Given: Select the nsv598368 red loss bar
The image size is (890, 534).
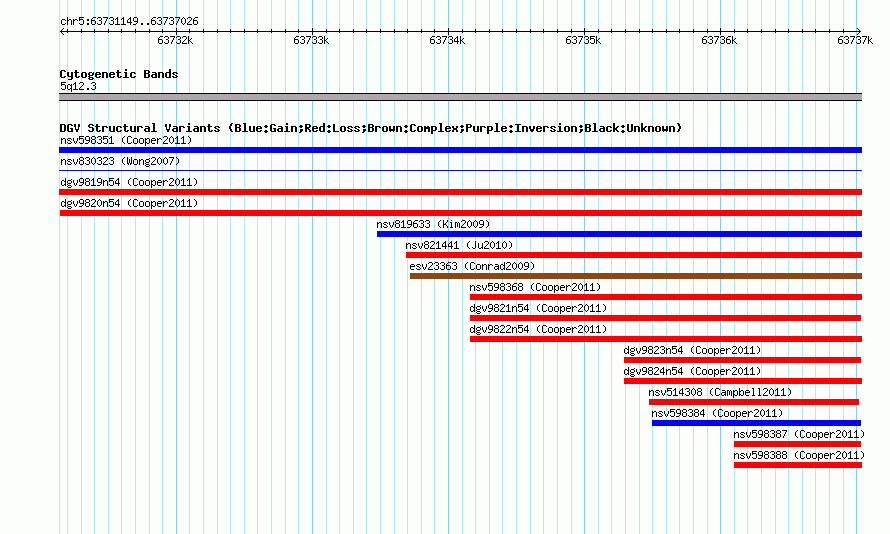Looking at the screenshot, I should 666,297.
